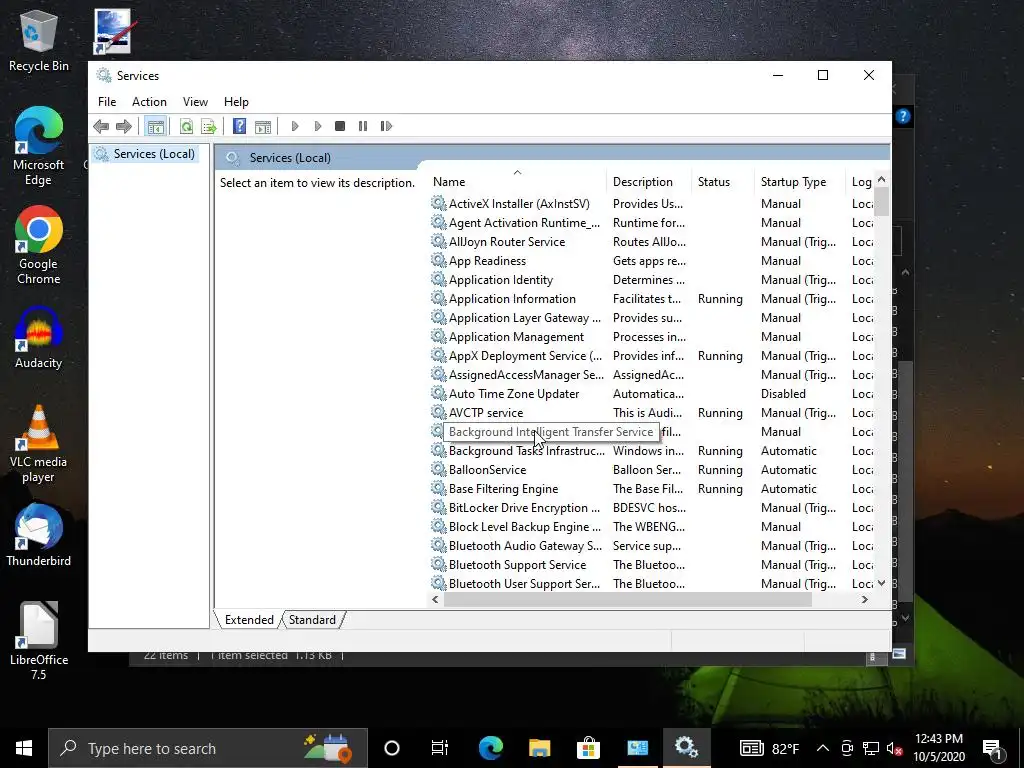Click the muted volume icon in system tray
Image resolution: width=1024 pixels, height=768 pixels.
895,748
